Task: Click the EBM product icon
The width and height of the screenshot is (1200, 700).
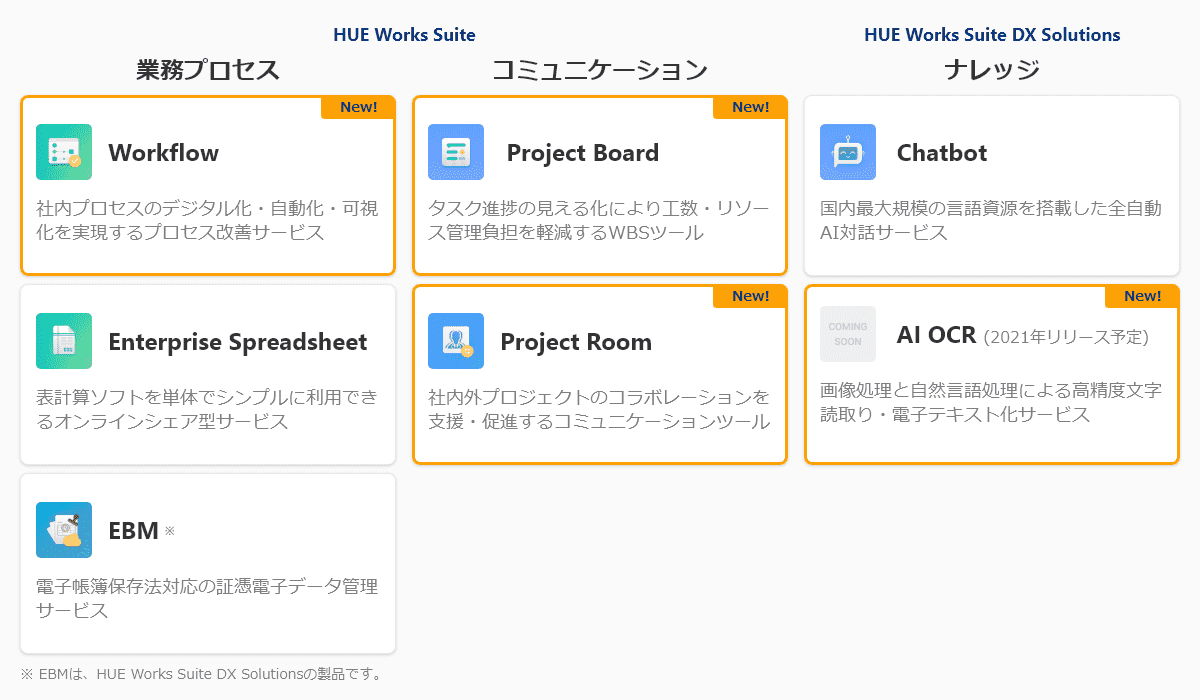Action: click(x=64, y=530)
